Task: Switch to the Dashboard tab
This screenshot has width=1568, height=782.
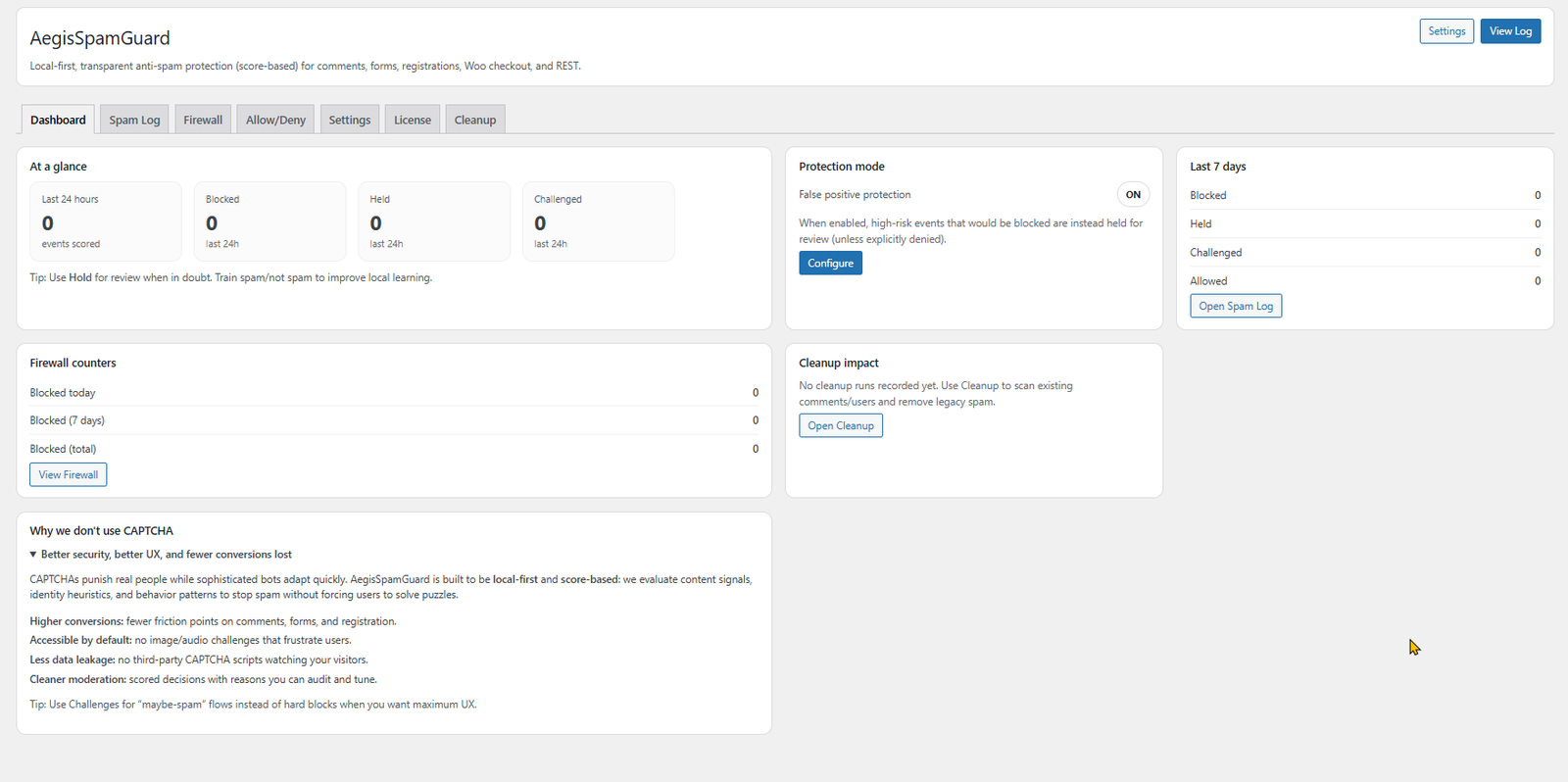Action: (x=58, y=120)
